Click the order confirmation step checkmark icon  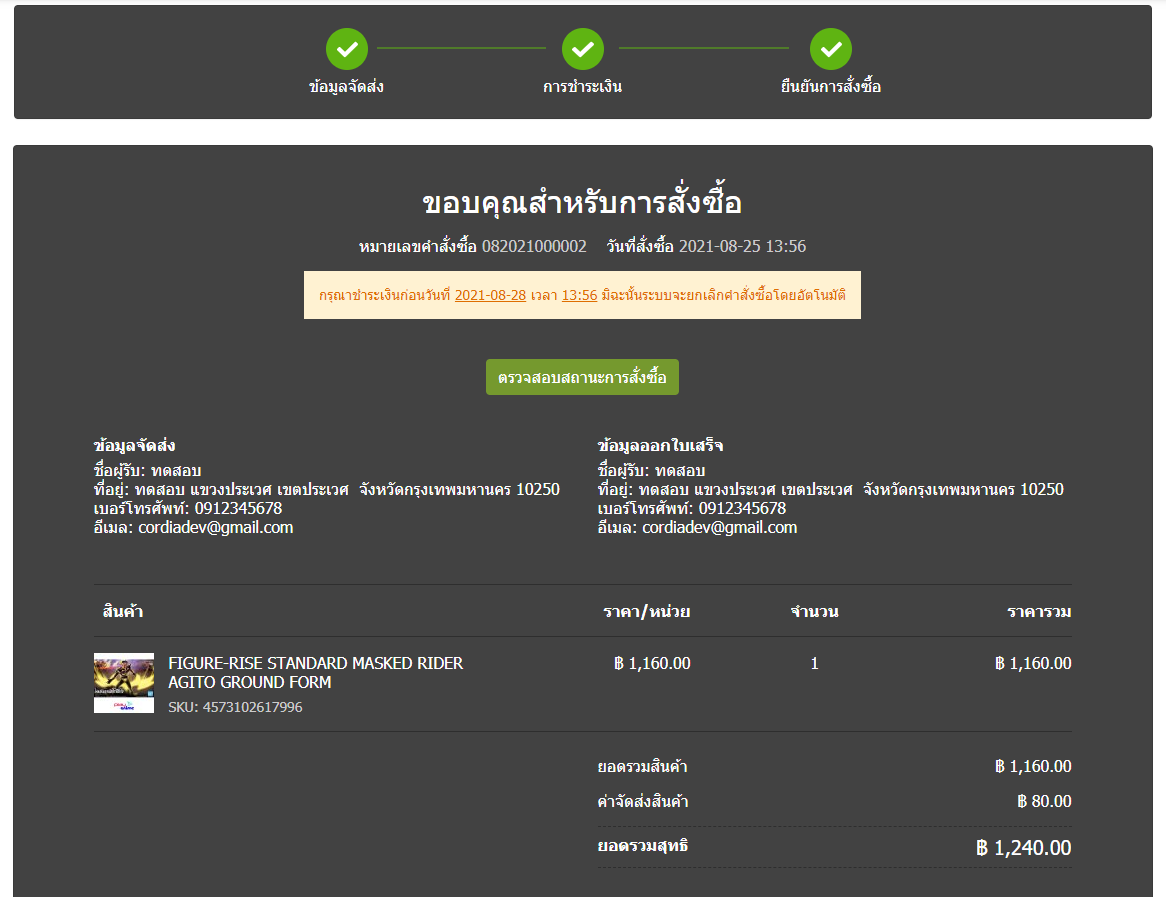pyautogui.click(x=831, y=48)
